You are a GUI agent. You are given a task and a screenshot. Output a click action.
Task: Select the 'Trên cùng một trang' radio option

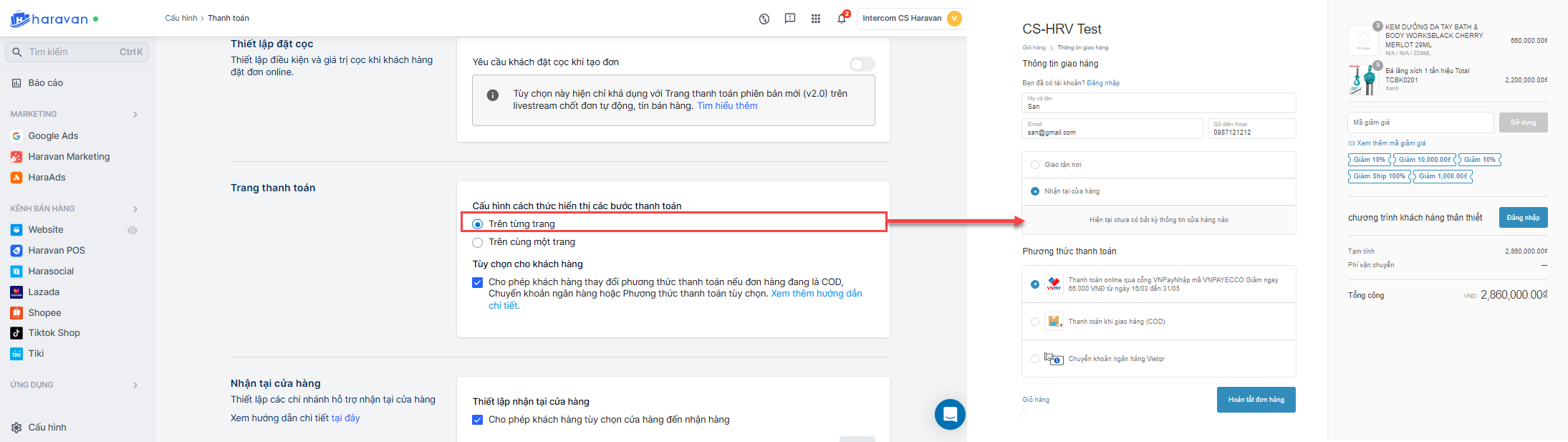pos(478,243)
